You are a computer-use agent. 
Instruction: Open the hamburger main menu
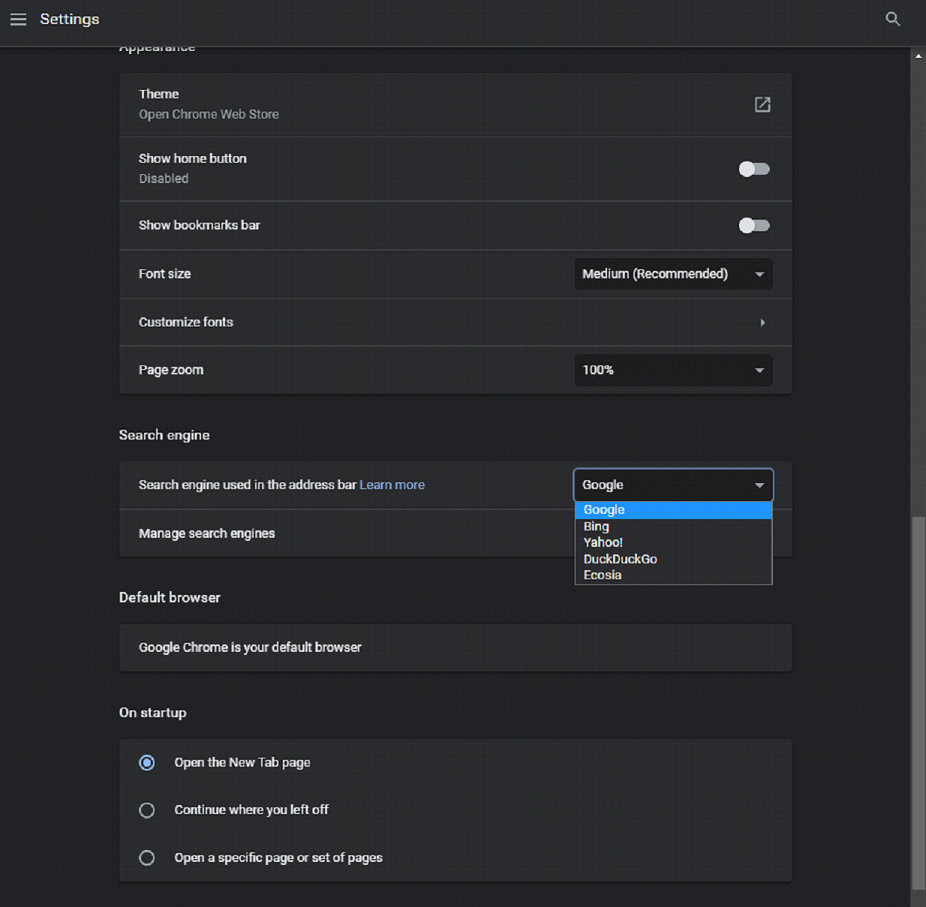click(18, 19)
